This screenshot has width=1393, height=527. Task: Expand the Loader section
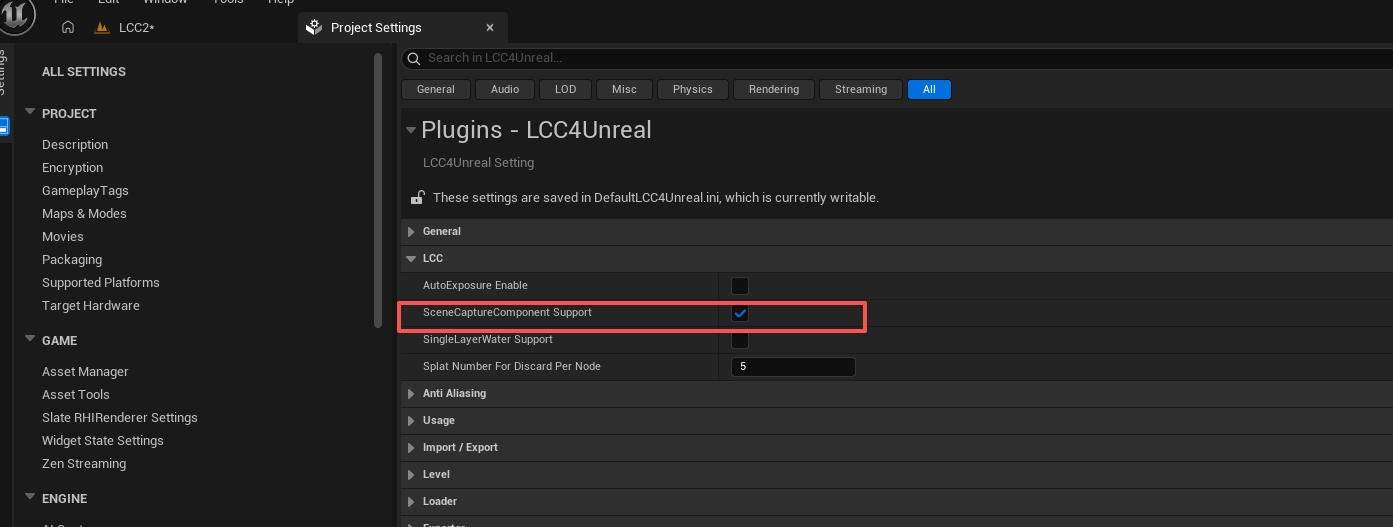pyautogui.click(x=411, y=502)
